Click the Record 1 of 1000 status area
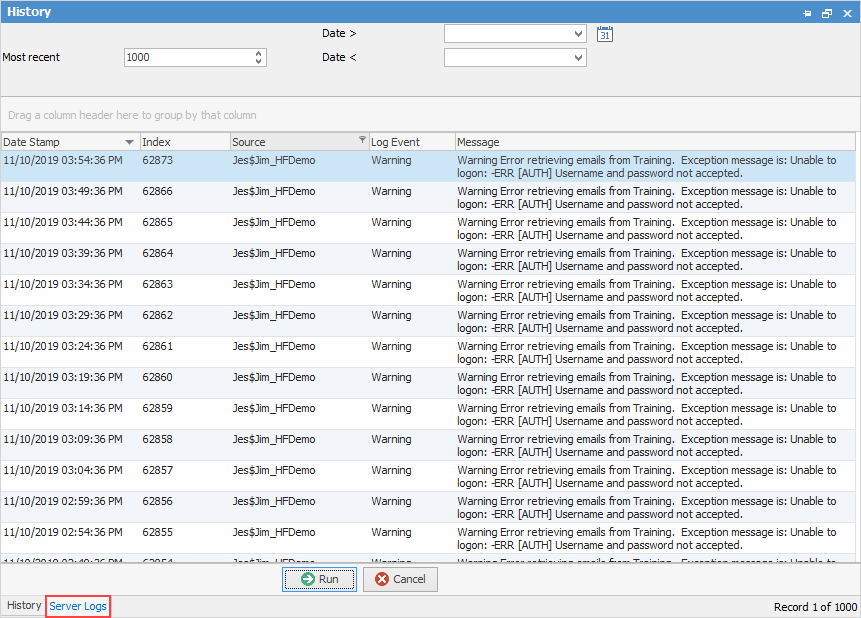Screen dimensions: 861x618 tap(816, 605)
